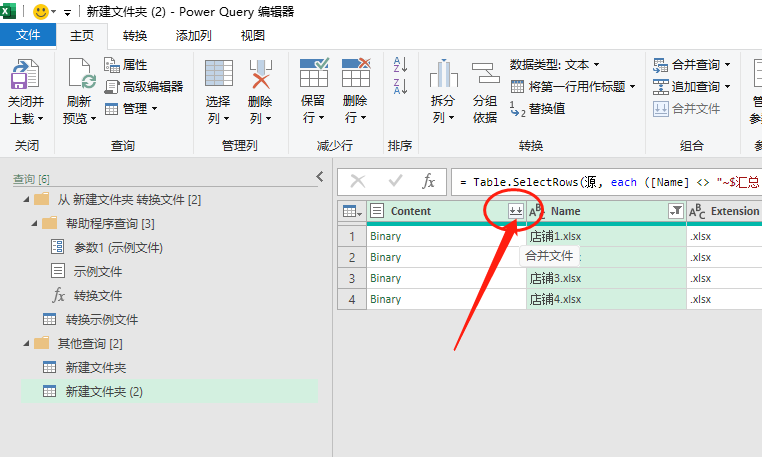
Task: Open query Properties (属性)
Action: pos(125,65)
